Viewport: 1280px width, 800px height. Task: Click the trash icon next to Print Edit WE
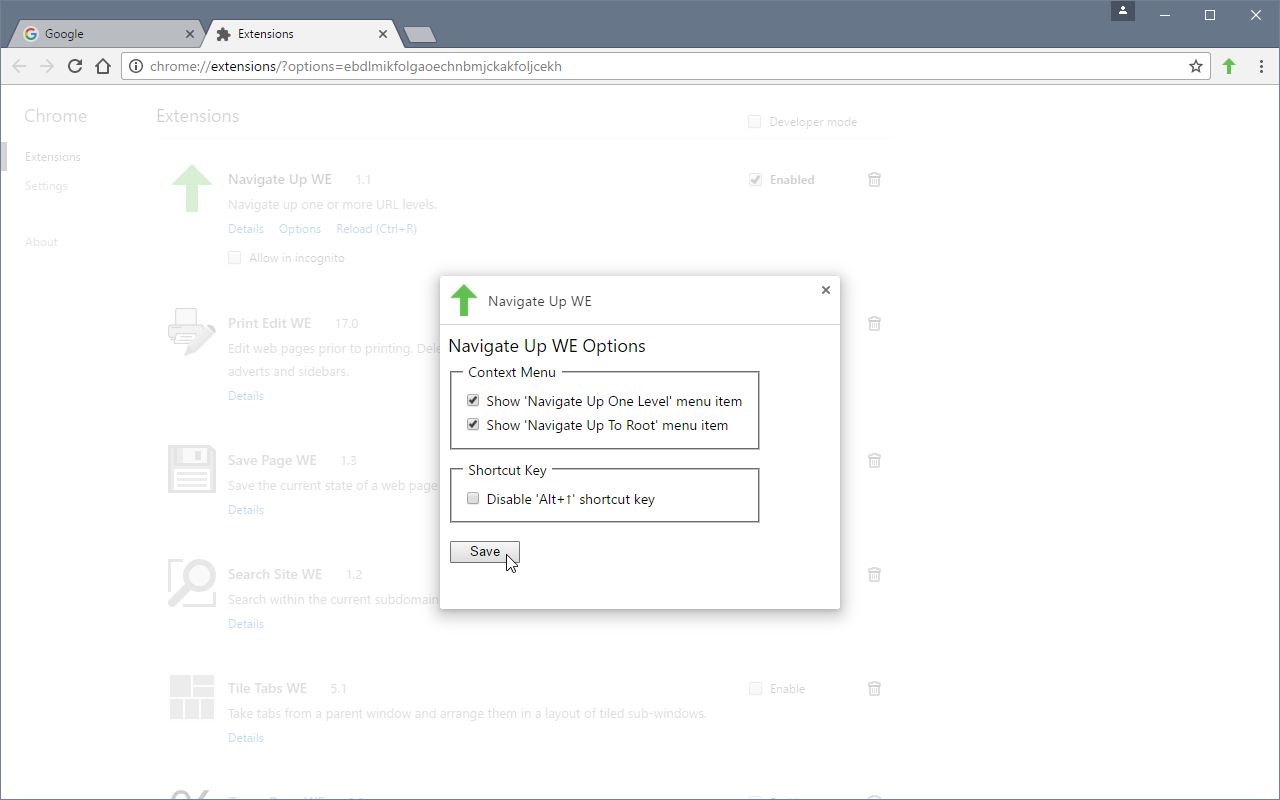(x=874, y=323)
